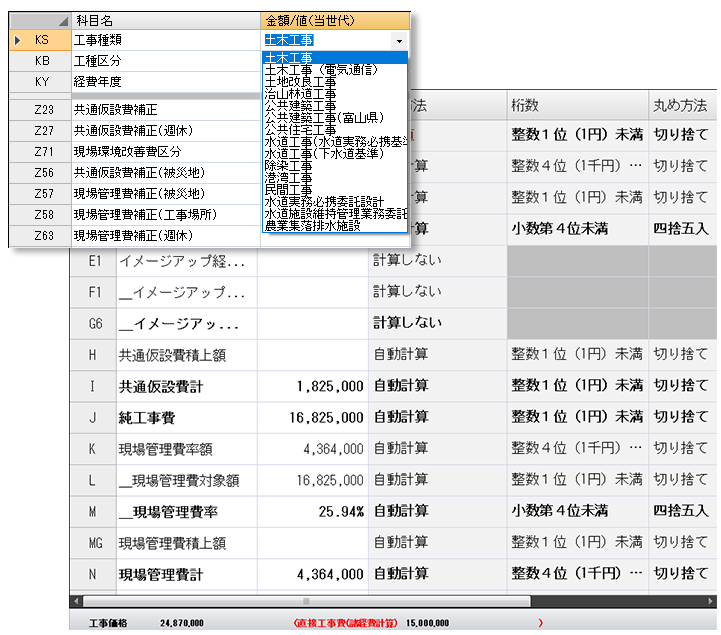The image size is (721, 635).
Task: Pick 公共住宅工事 from the dropdown
Action: 300,130
